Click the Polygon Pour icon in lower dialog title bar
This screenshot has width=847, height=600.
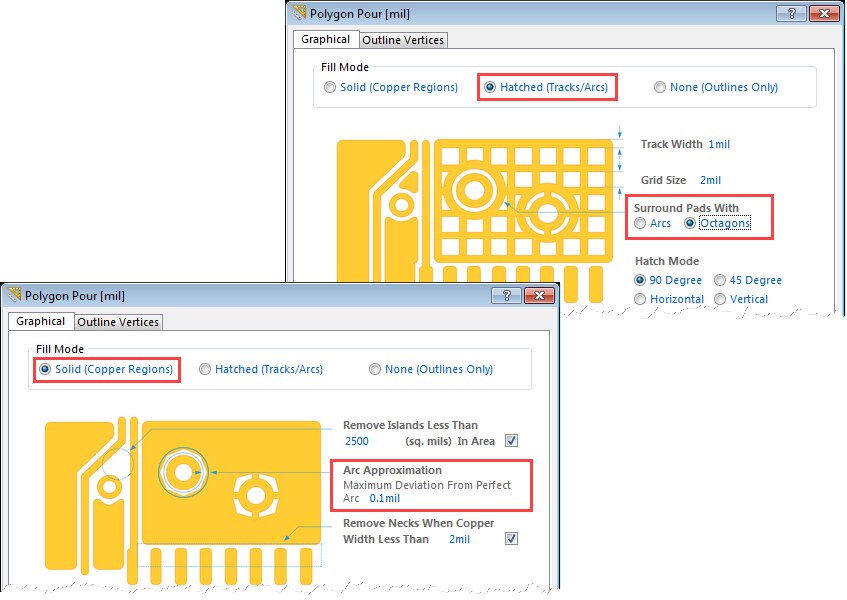tap(14, 296)
